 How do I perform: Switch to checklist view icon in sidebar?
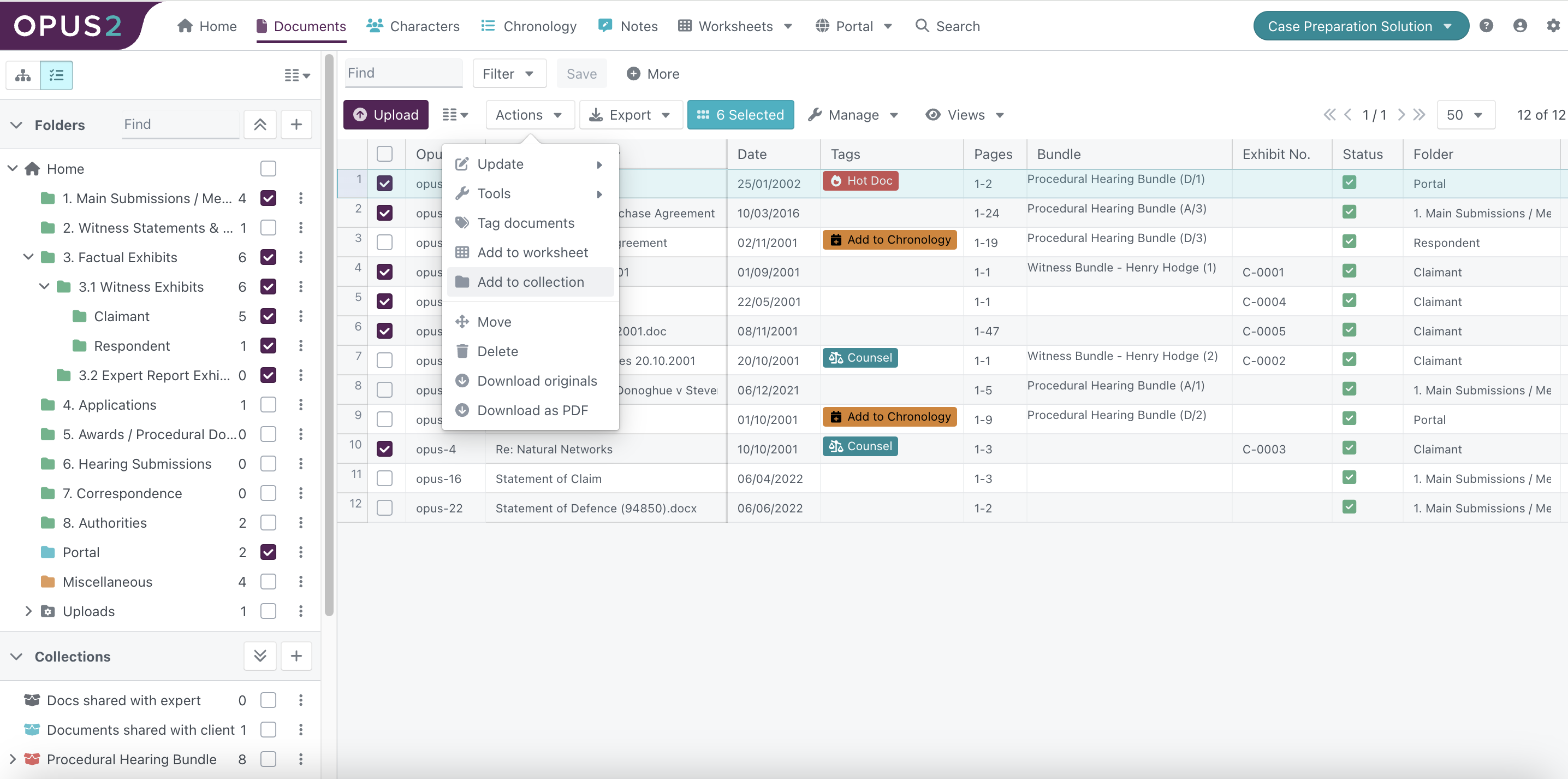coord(56,75)
